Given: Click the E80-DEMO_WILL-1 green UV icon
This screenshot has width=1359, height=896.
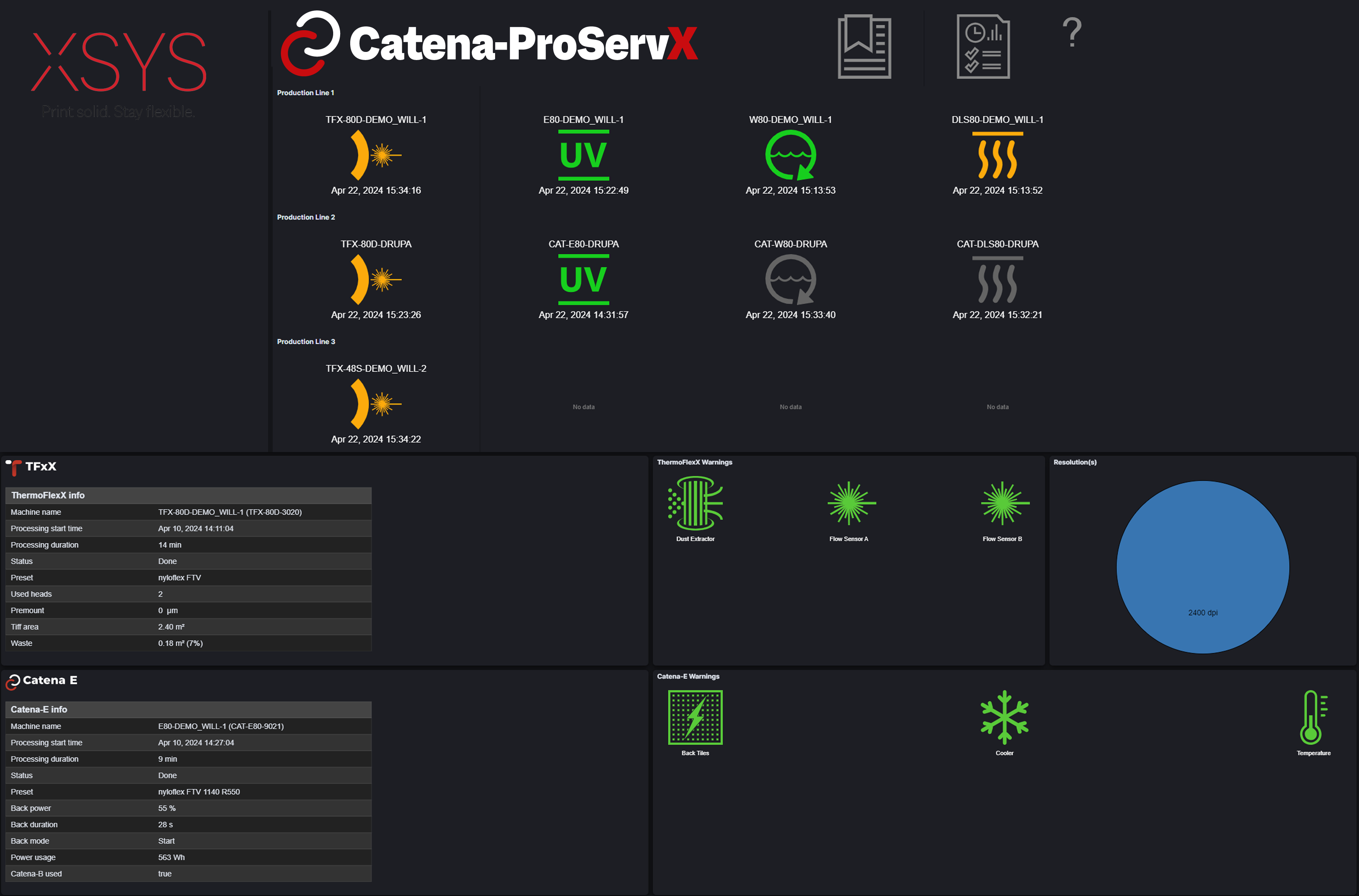Looking at the screenshot, I should [583, 155].
